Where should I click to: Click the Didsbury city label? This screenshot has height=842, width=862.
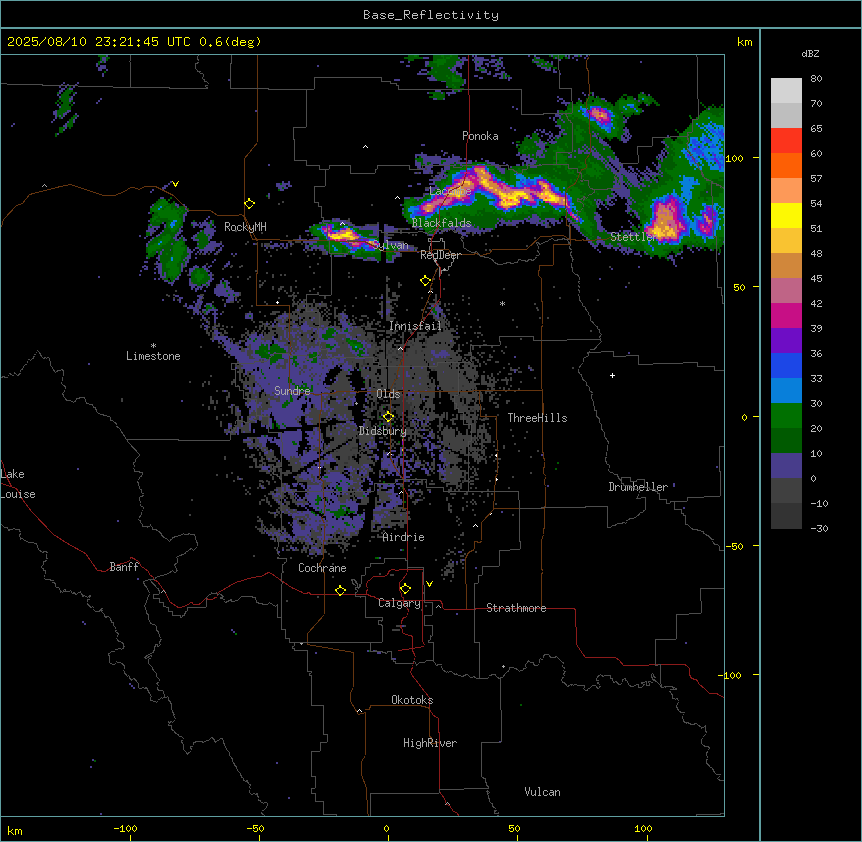coord(383,431)
